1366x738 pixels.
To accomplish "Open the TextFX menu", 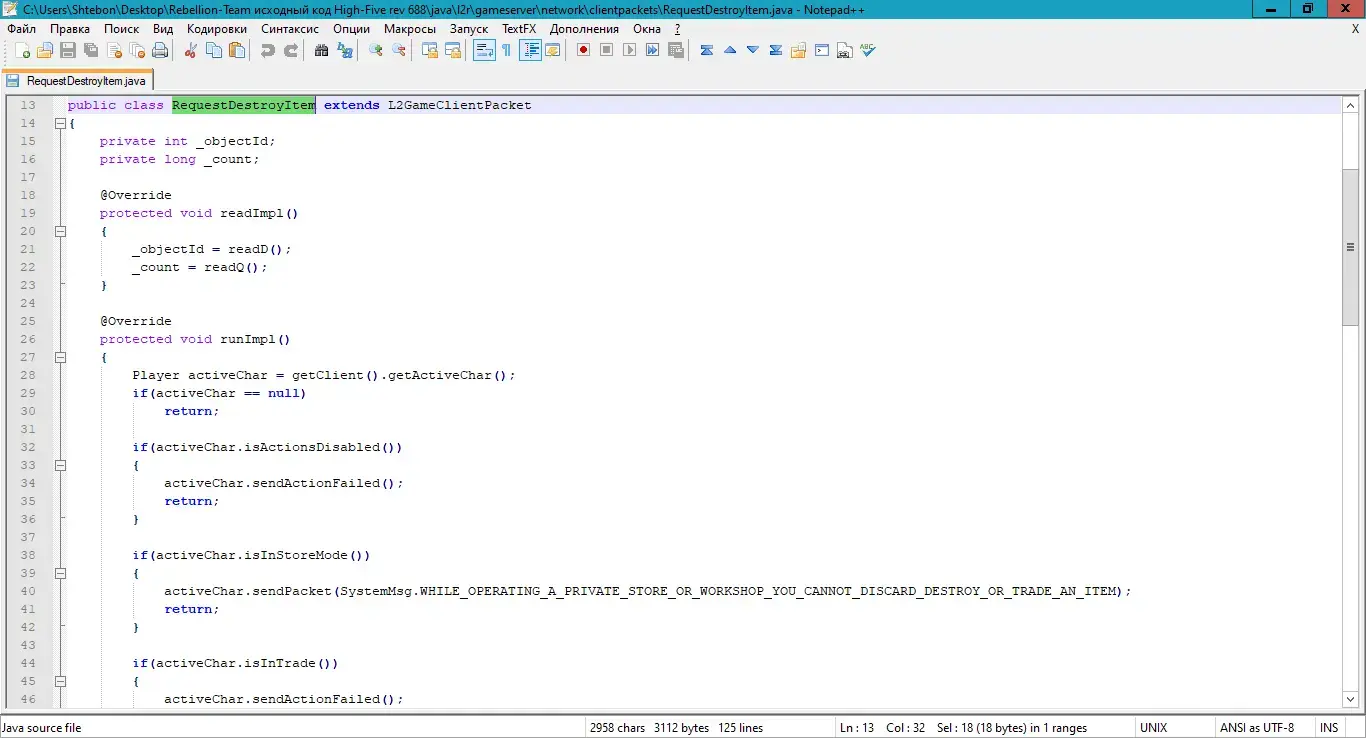I will [519, 29].
